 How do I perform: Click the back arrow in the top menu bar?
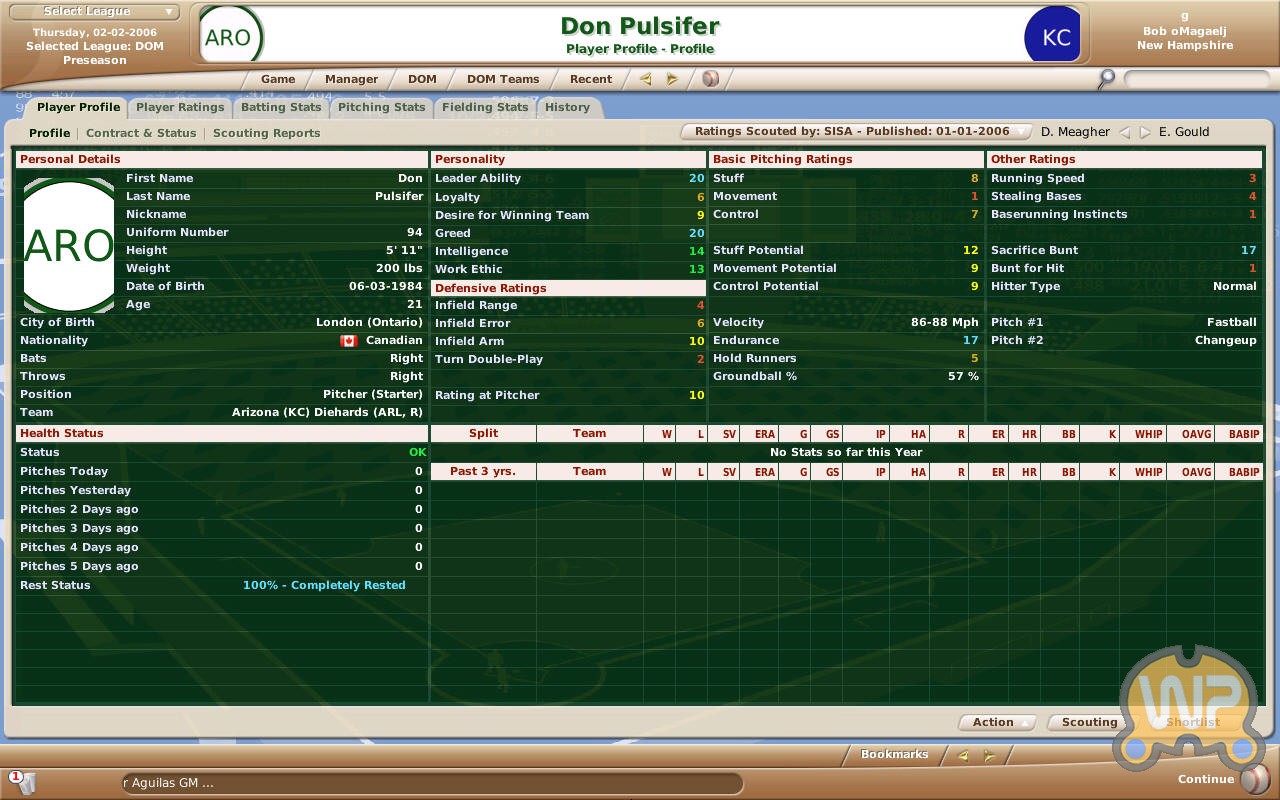(x=645, y=79)
